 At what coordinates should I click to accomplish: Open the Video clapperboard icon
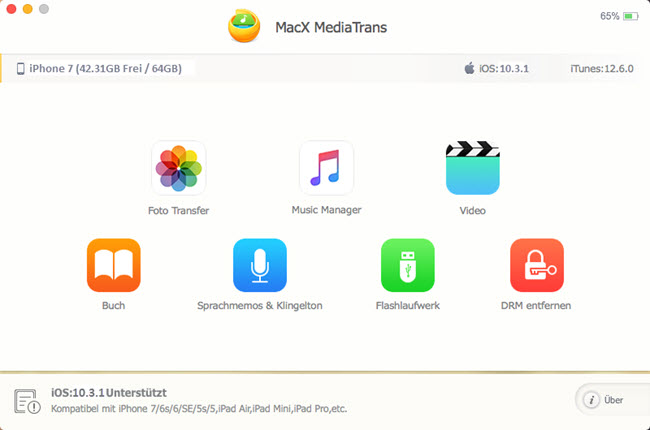click(x=472, y=168)
